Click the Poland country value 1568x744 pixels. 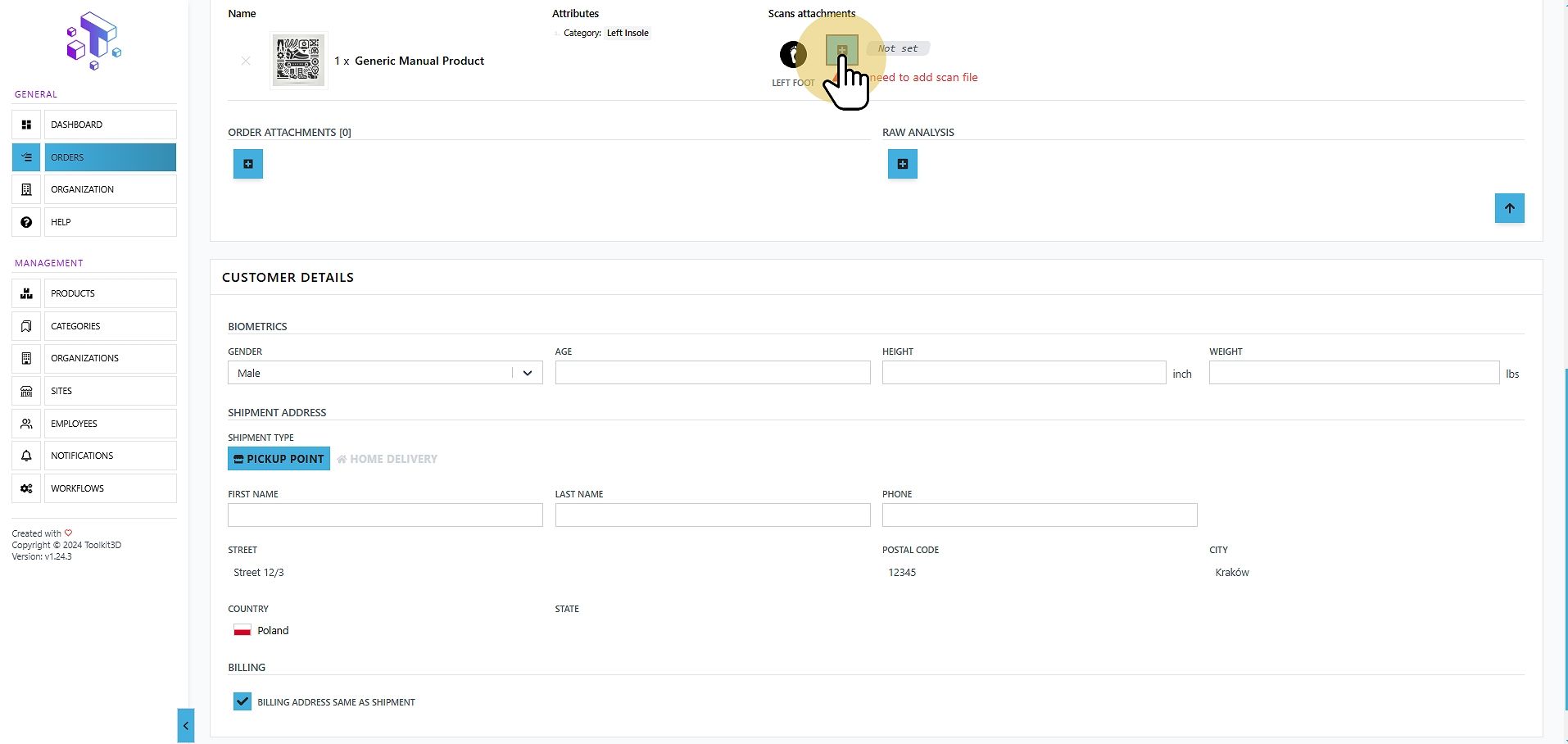[273, 631]
